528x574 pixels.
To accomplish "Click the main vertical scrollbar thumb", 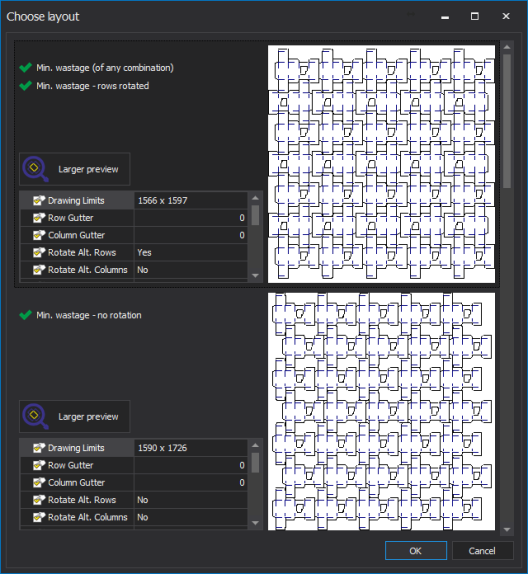I will coord(507,121).
